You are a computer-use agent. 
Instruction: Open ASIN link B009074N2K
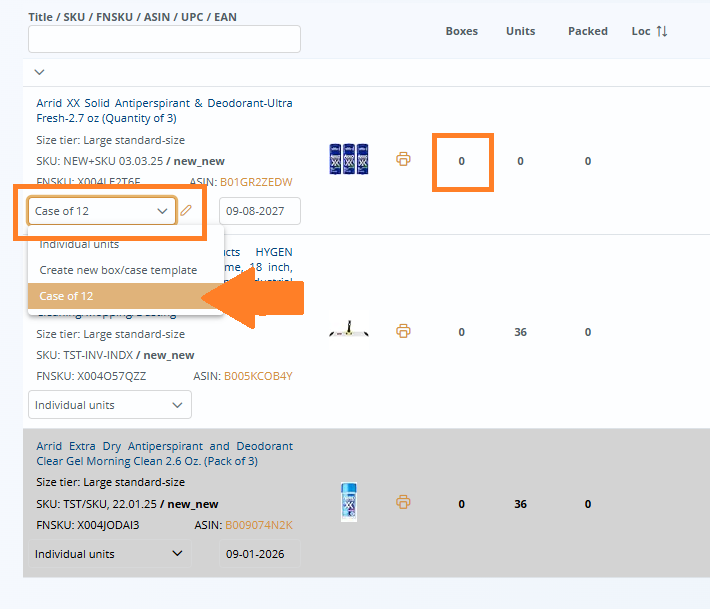pyautogui.click(x=256, y=525)
